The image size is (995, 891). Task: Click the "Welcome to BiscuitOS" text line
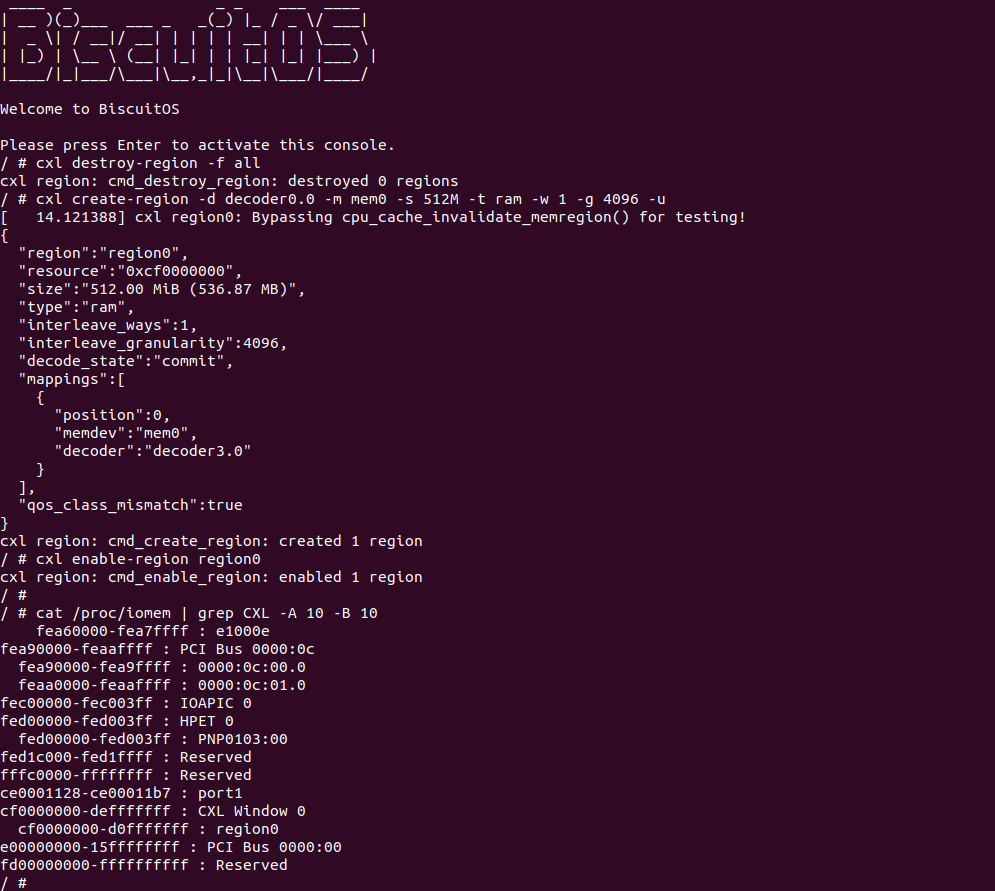[90, 109]
